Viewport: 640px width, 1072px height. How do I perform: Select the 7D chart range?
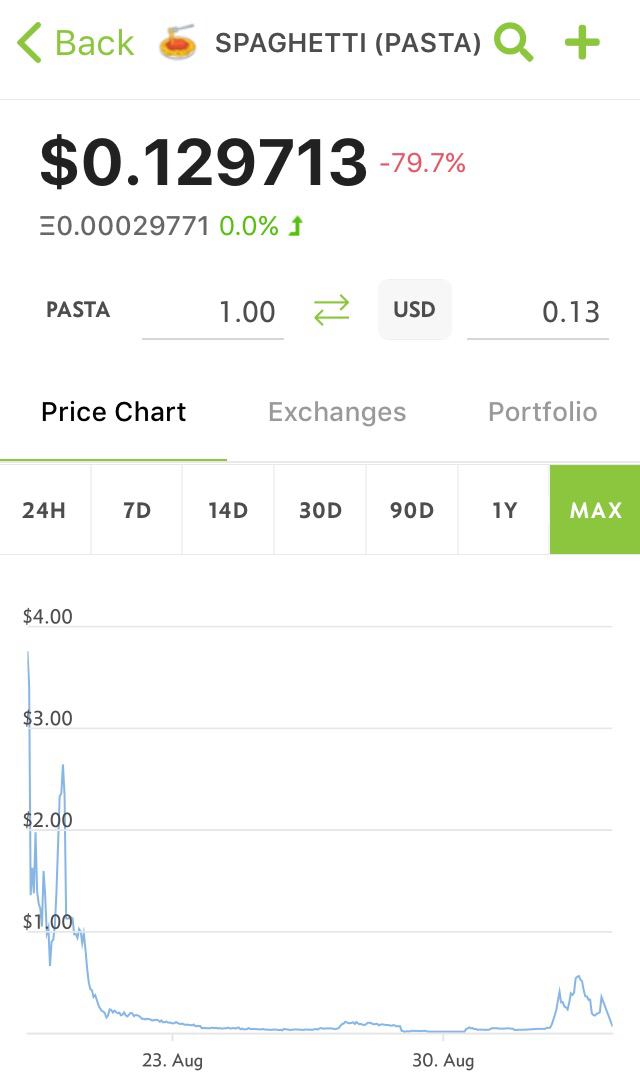click(x=137, y=510)
